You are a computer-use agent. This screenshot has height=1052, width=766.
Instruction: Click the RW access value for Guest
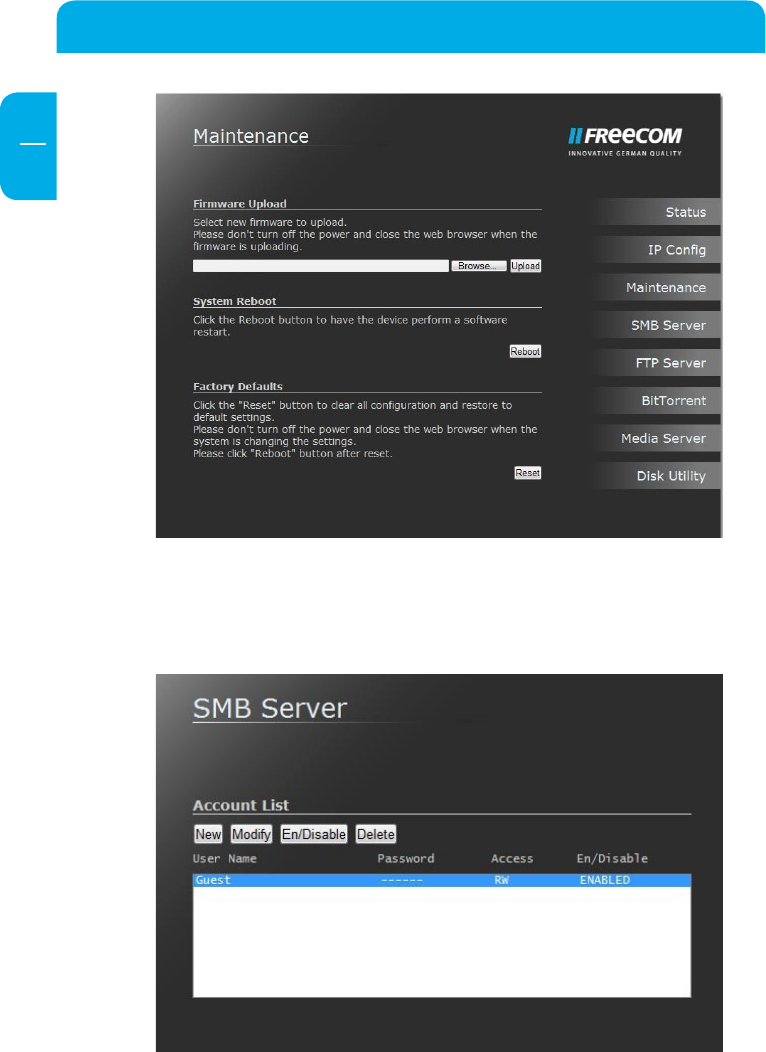pos(501,880)
